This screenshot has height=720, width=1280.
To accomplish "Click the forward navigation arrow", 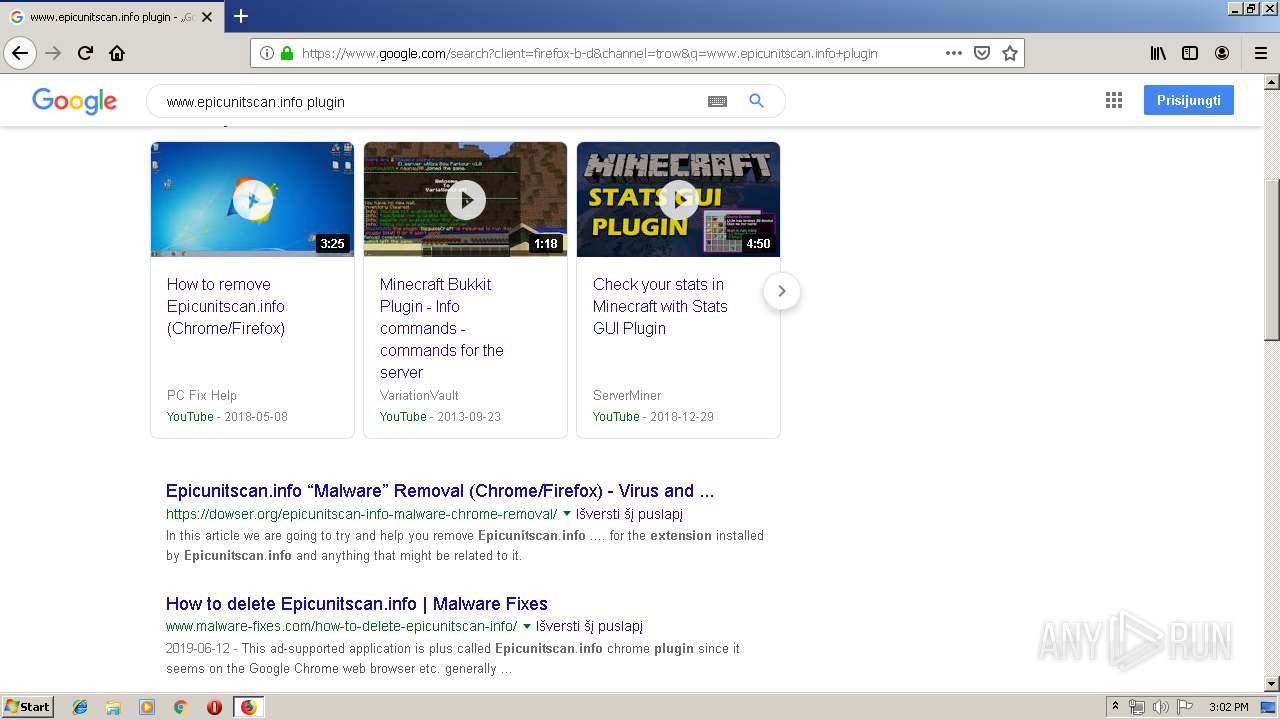I will pyautogui.click(x=53, y=53).
